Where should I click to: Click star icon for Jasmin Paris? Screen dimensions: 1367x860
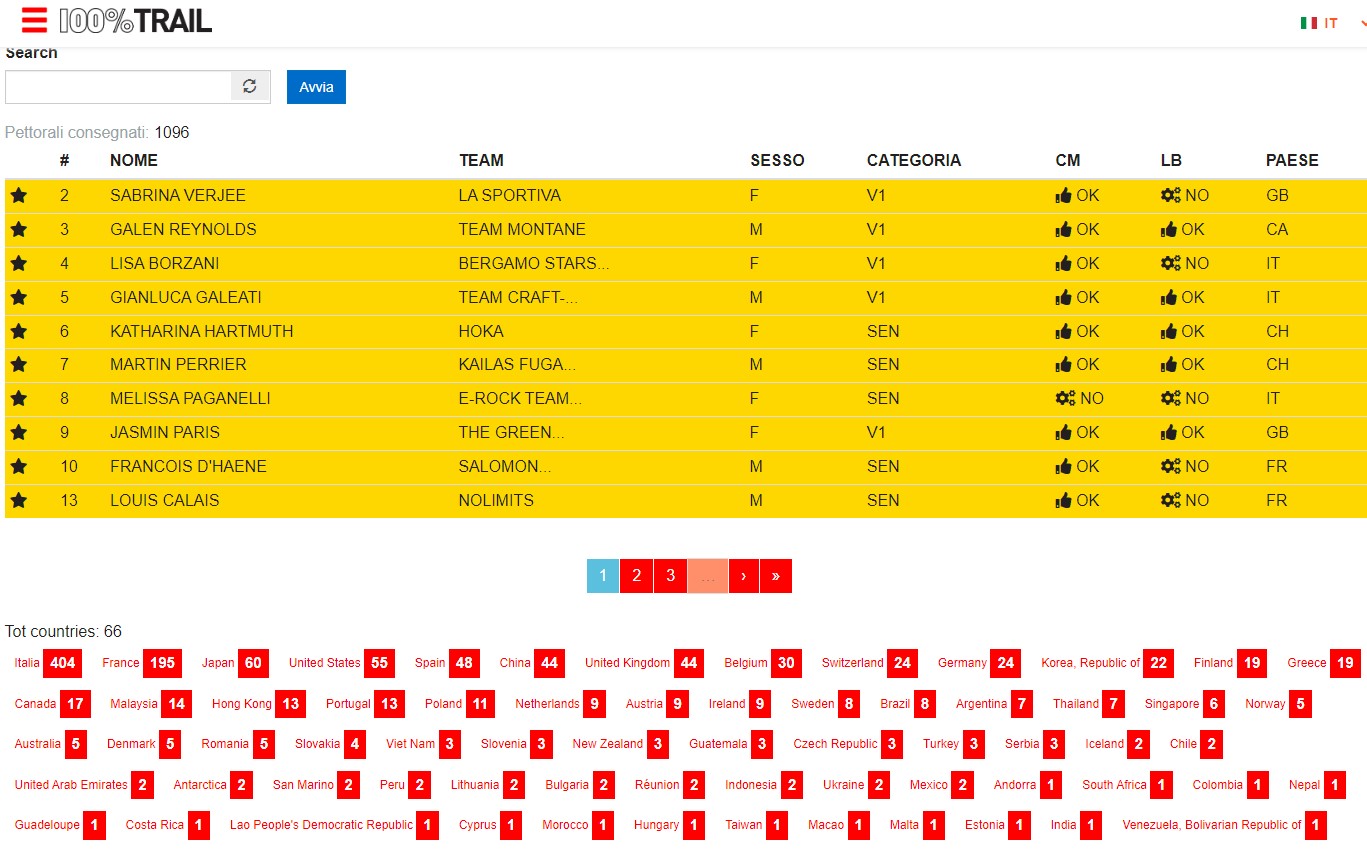18,432
